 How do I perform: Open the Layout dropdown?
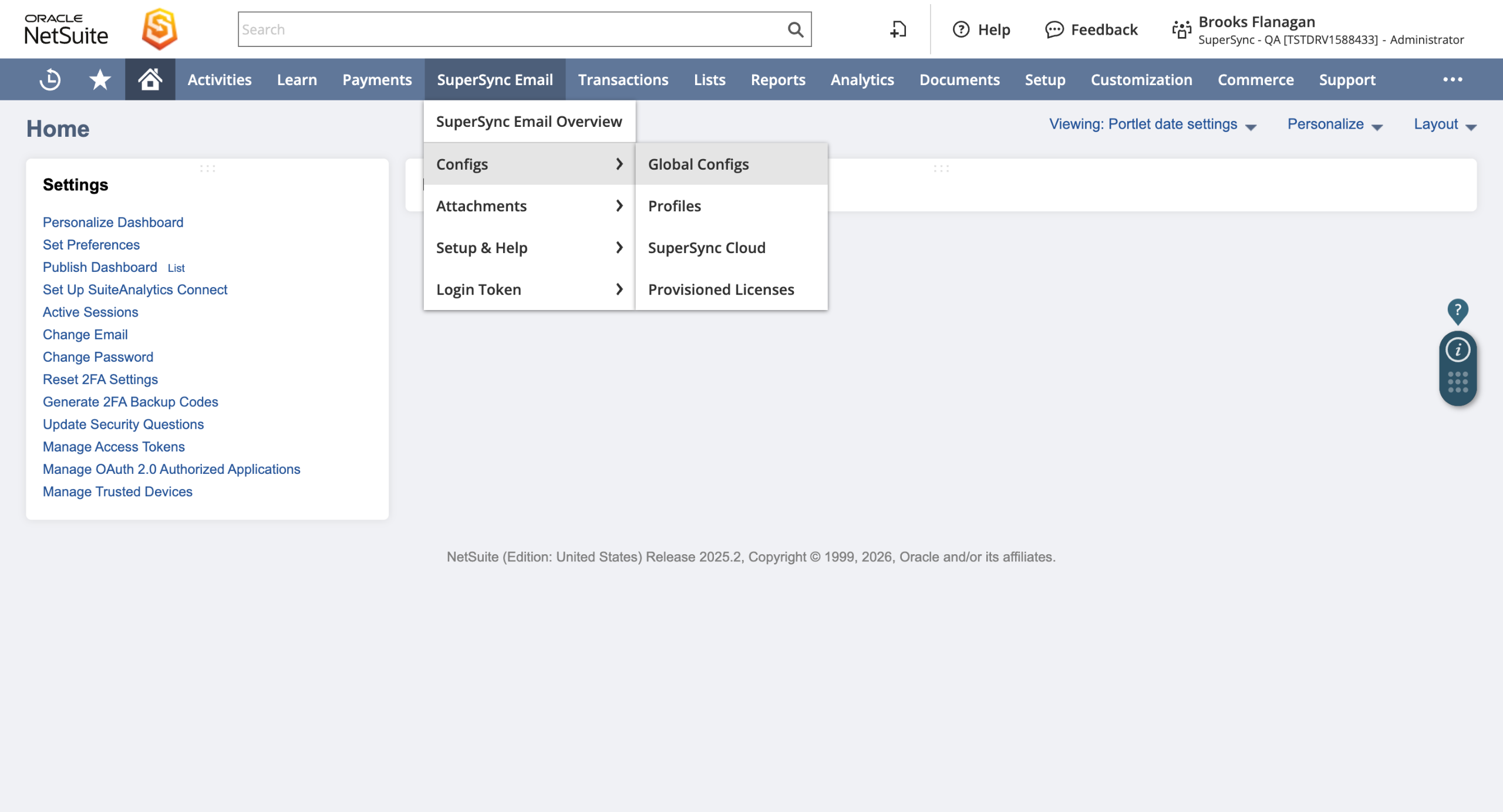pyautogui.click(x=1444, y=124)
